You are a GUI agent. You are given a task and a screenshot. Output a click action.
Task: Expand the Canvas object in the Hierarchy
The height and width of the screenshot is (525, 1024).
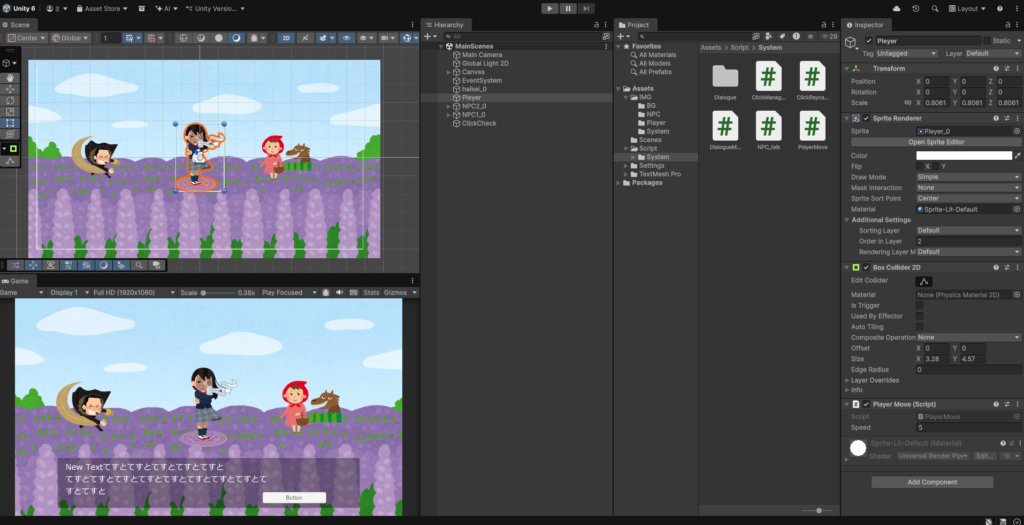(449, 72)
